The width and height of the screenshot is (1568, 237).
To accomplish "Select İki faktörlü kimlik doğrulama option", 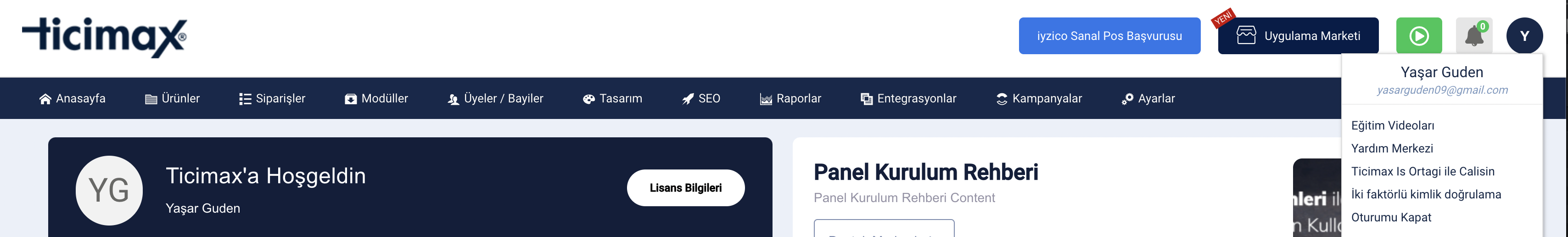I will click(1426, 194).
